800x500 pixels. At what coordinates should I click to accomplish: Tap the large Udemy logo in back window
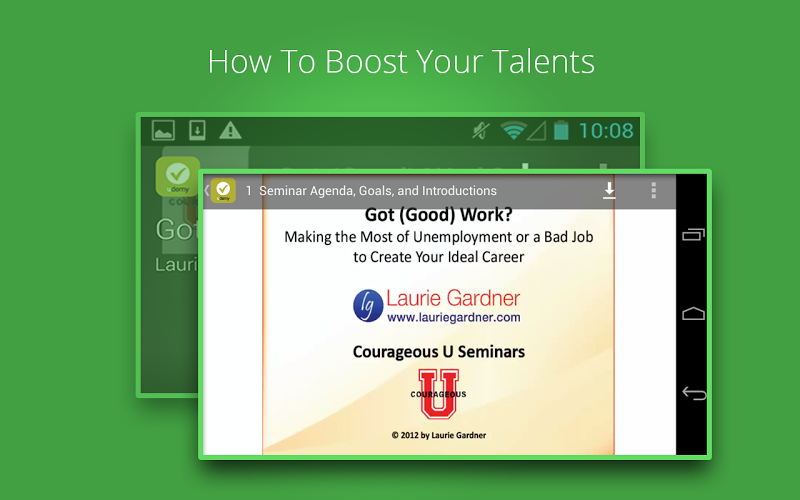177,176
